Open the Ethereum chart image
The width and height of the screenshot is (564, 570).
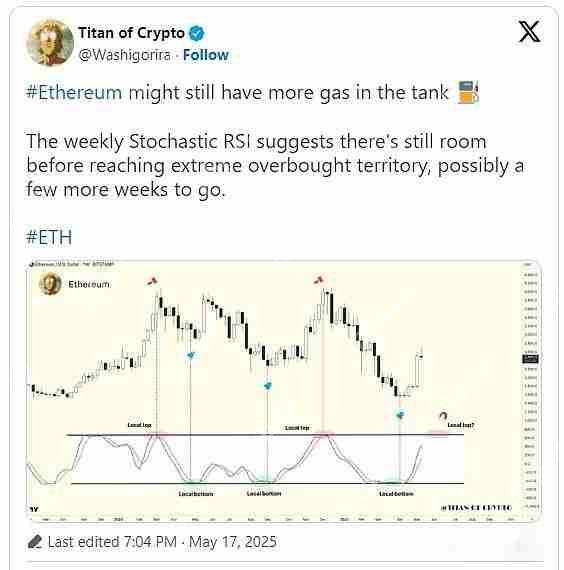[x=284, y=391]
